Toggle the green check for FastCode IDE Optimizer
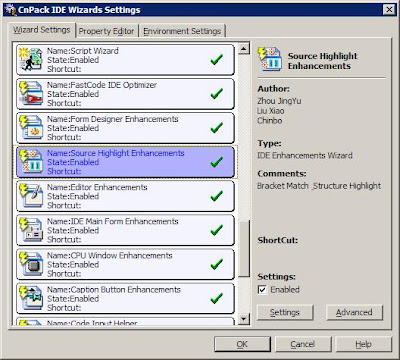This screenshot has width=400, height=360. (217, 94)
